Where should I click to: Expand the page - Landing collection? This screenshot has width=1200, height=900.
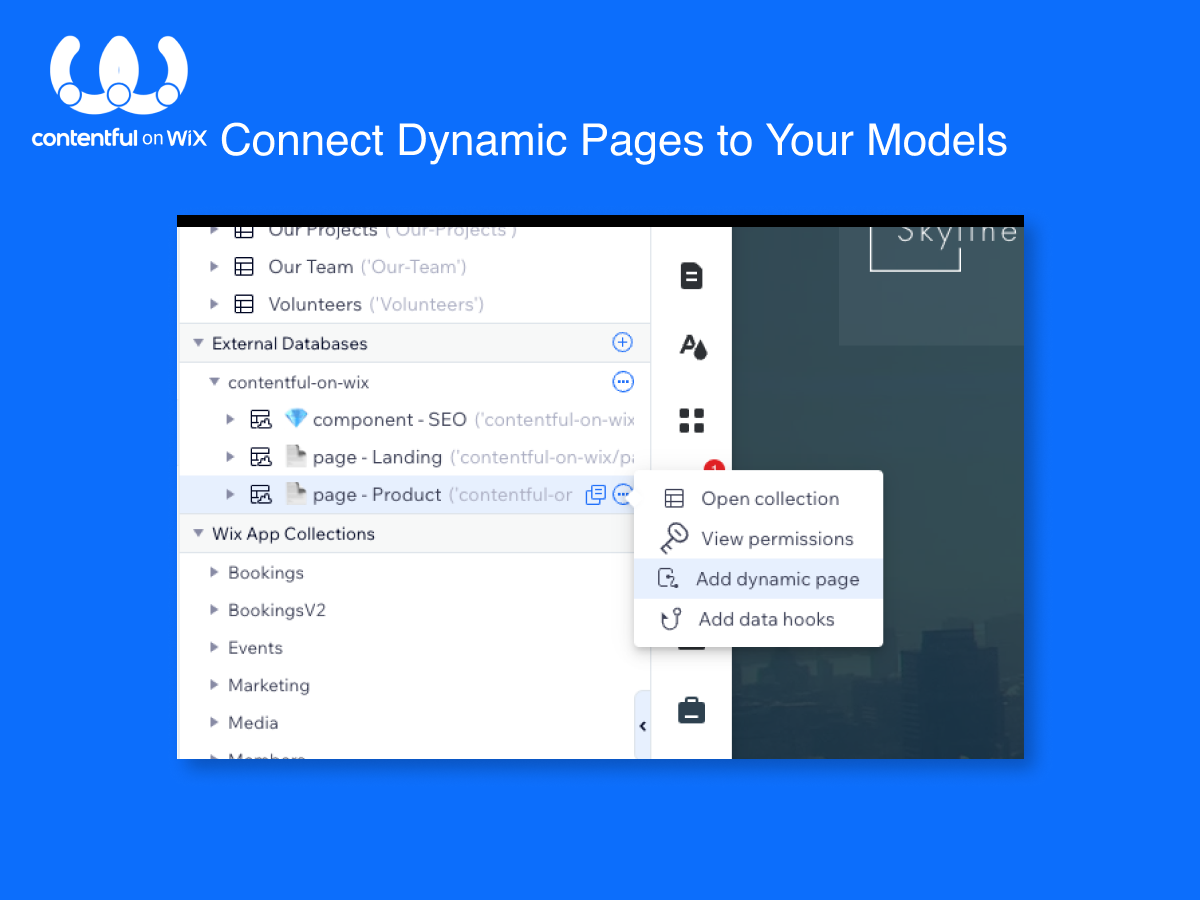tap(230, 457)
